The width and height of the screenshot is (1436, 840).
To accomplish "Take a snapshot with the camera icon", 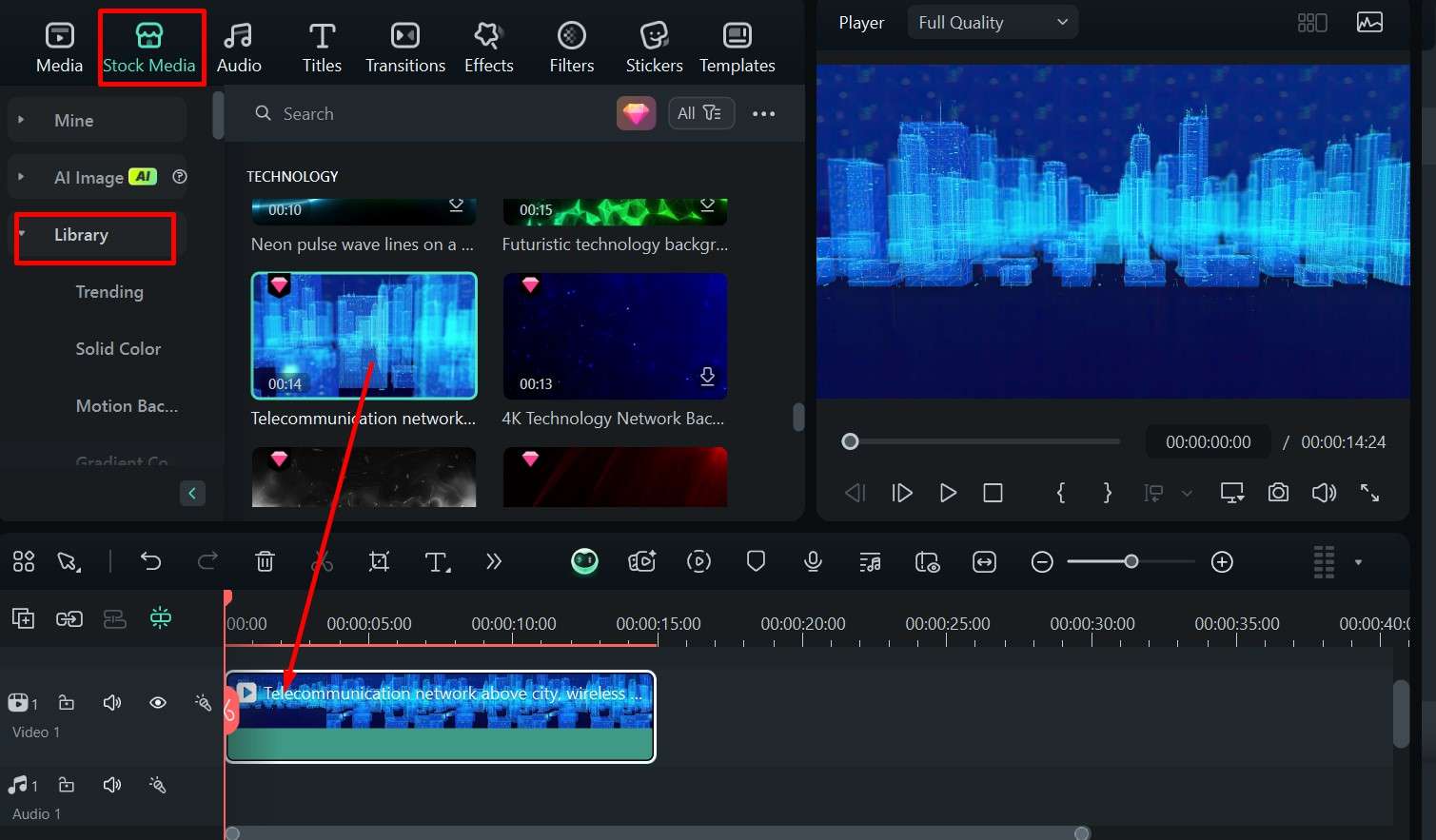I will pos(1278,493).
